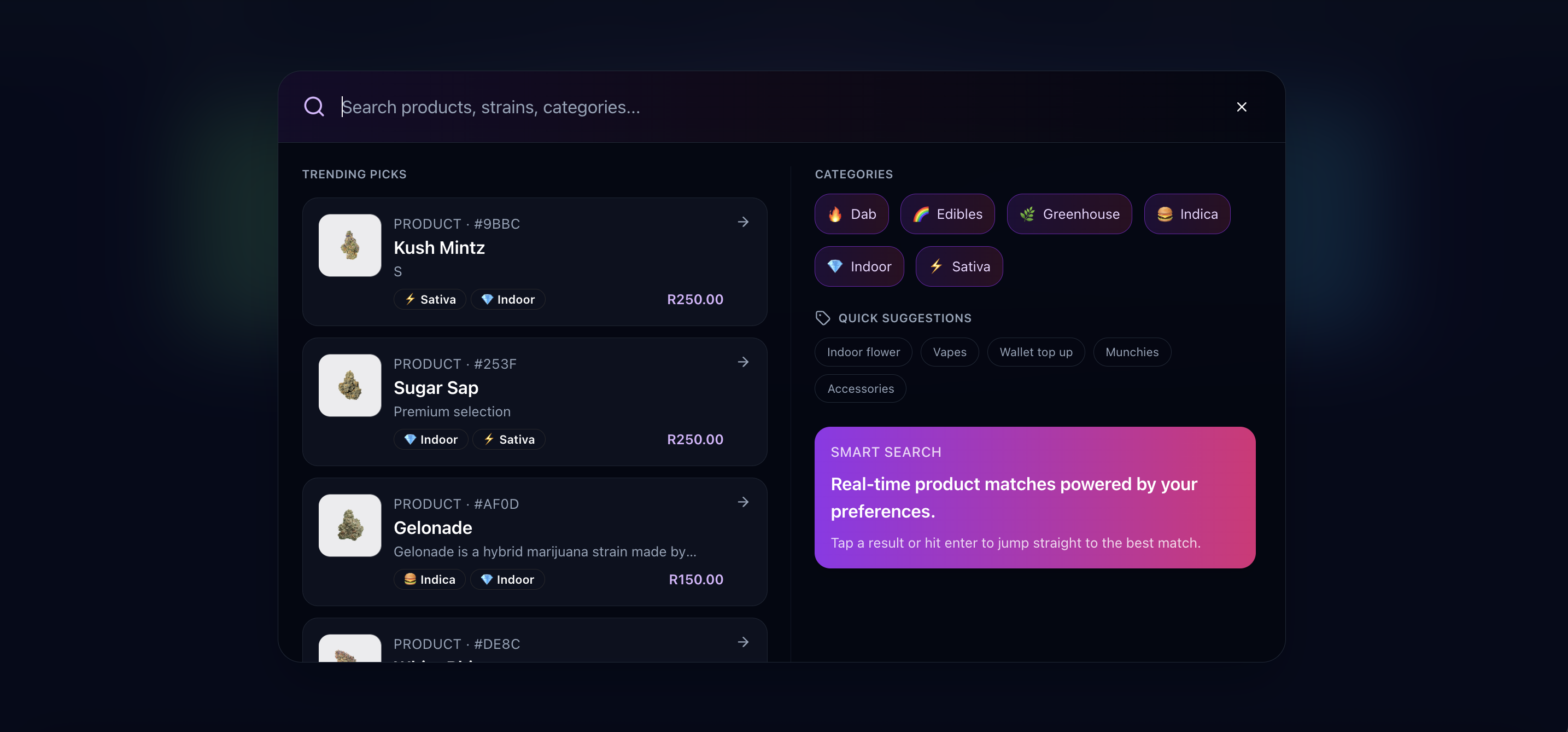The image size is (1568, 732).
Task: Close the search dialog with X
Action: click(1241, 107)
